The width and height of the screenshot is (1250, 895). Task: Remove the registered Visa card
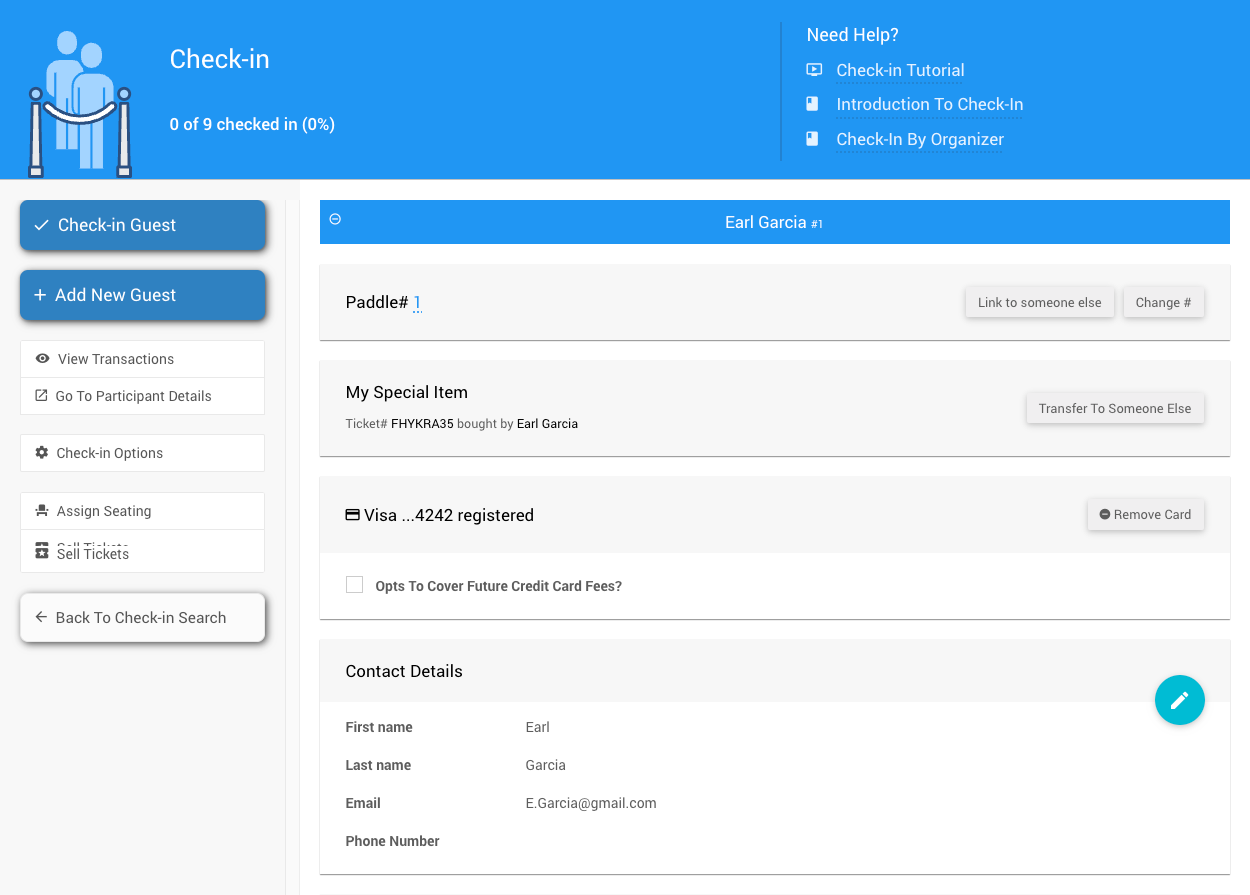pos(1145,515)
